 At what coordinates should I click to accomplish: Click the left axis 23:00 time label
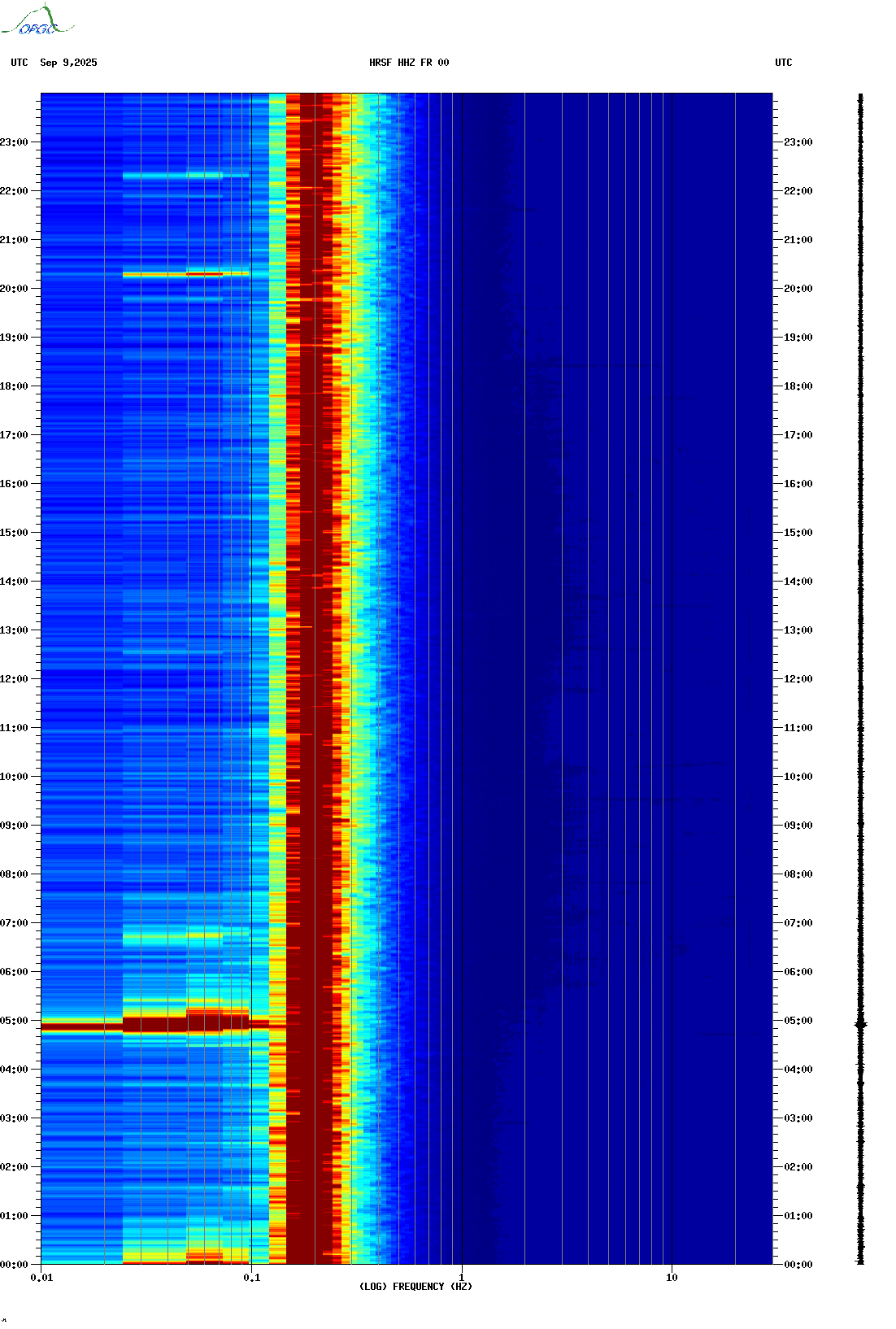pos(14,142)
